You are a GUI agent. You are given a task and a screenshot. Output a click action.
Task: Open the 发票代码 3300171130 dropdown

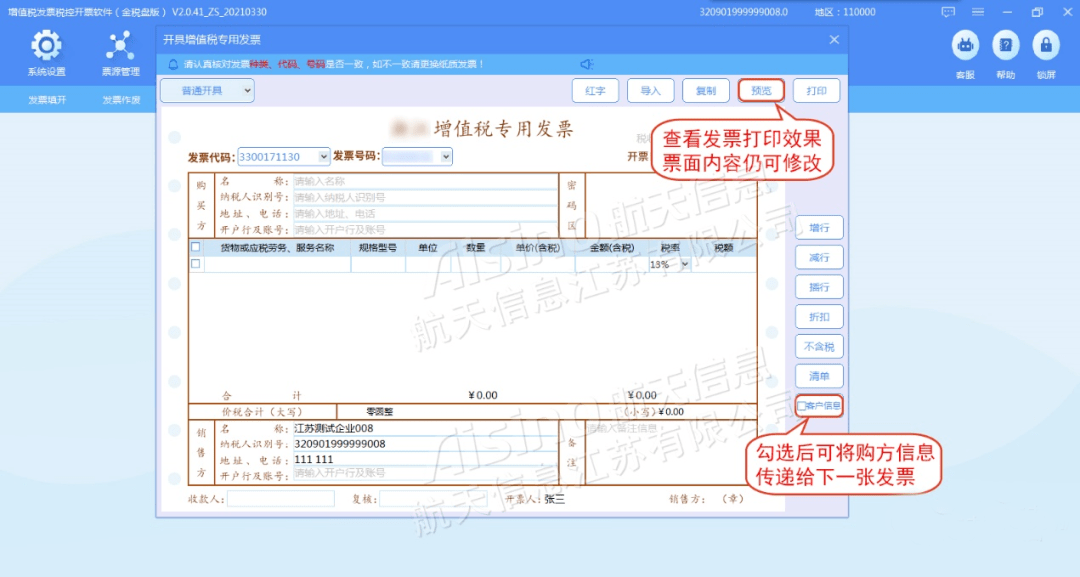323,157
